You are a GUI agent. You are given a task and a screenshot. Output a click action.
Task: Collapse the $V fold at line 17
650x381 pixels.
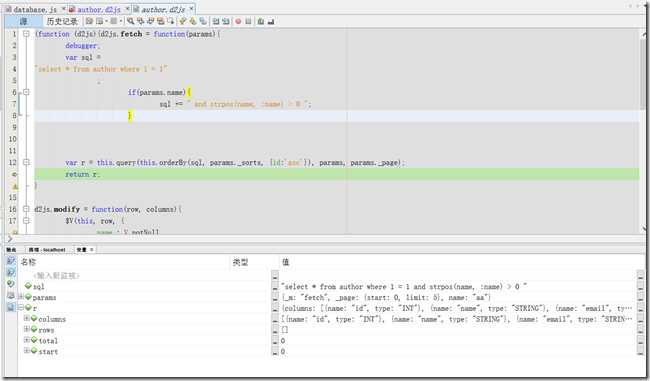click(26, 221)
